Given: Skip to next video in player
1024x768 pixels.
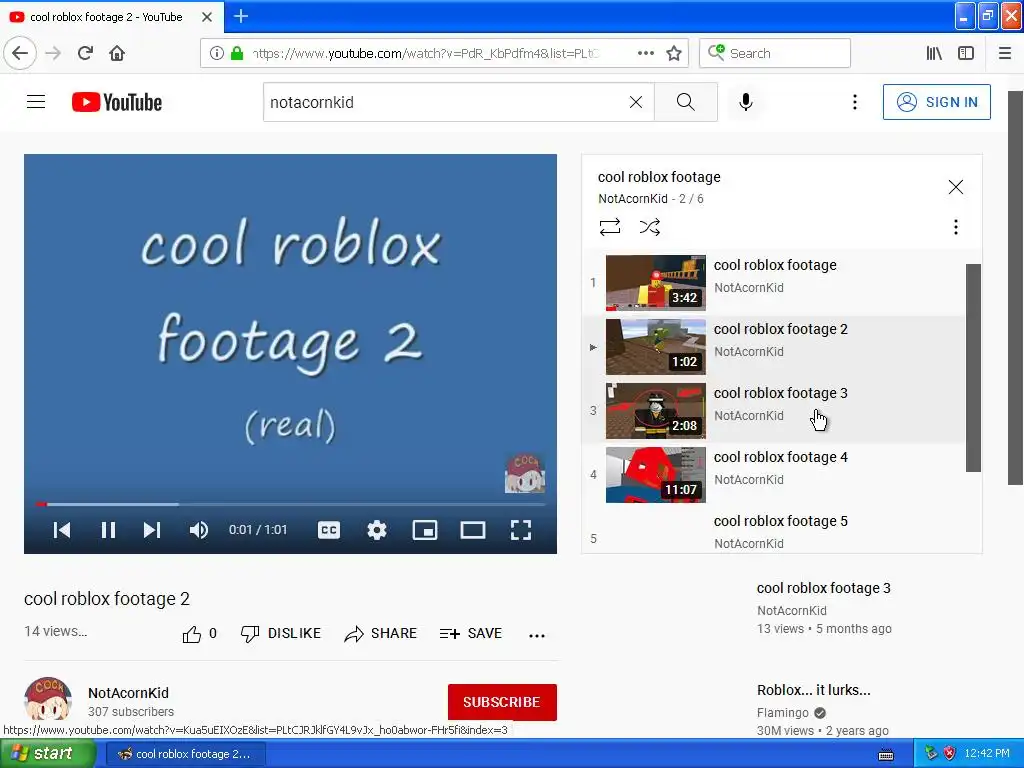Looking at the screenshot, I should tap(152, 530).
